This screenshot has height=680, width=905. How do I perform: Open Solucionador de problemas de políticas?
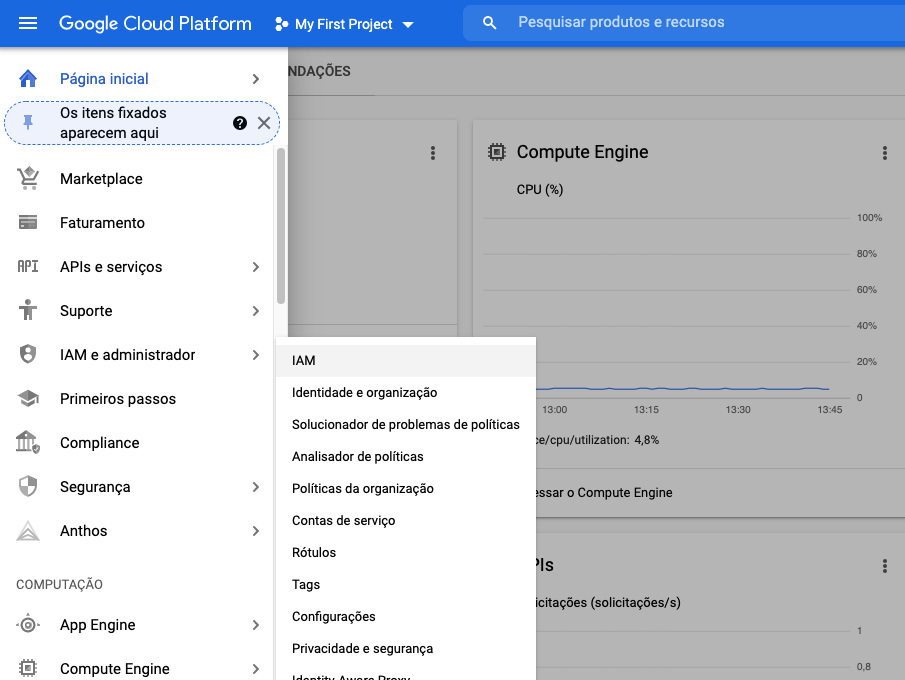[406, 425]
